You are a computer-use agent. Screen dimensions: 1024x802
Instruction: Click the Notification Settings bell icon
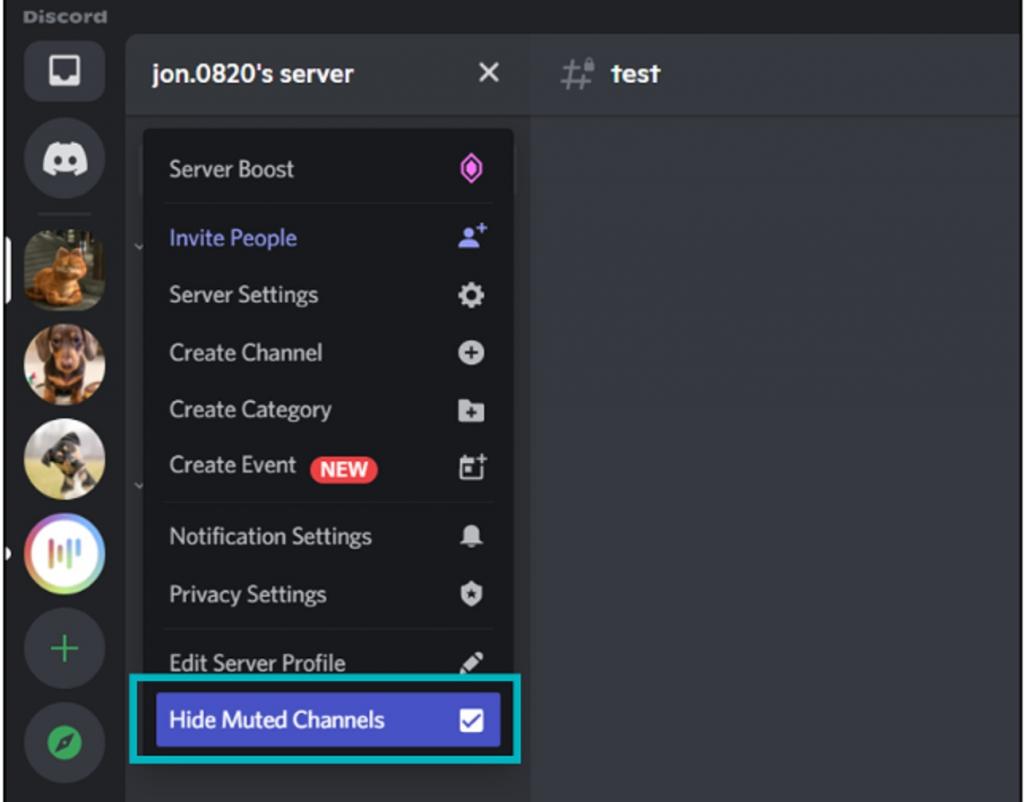point(471,536)
